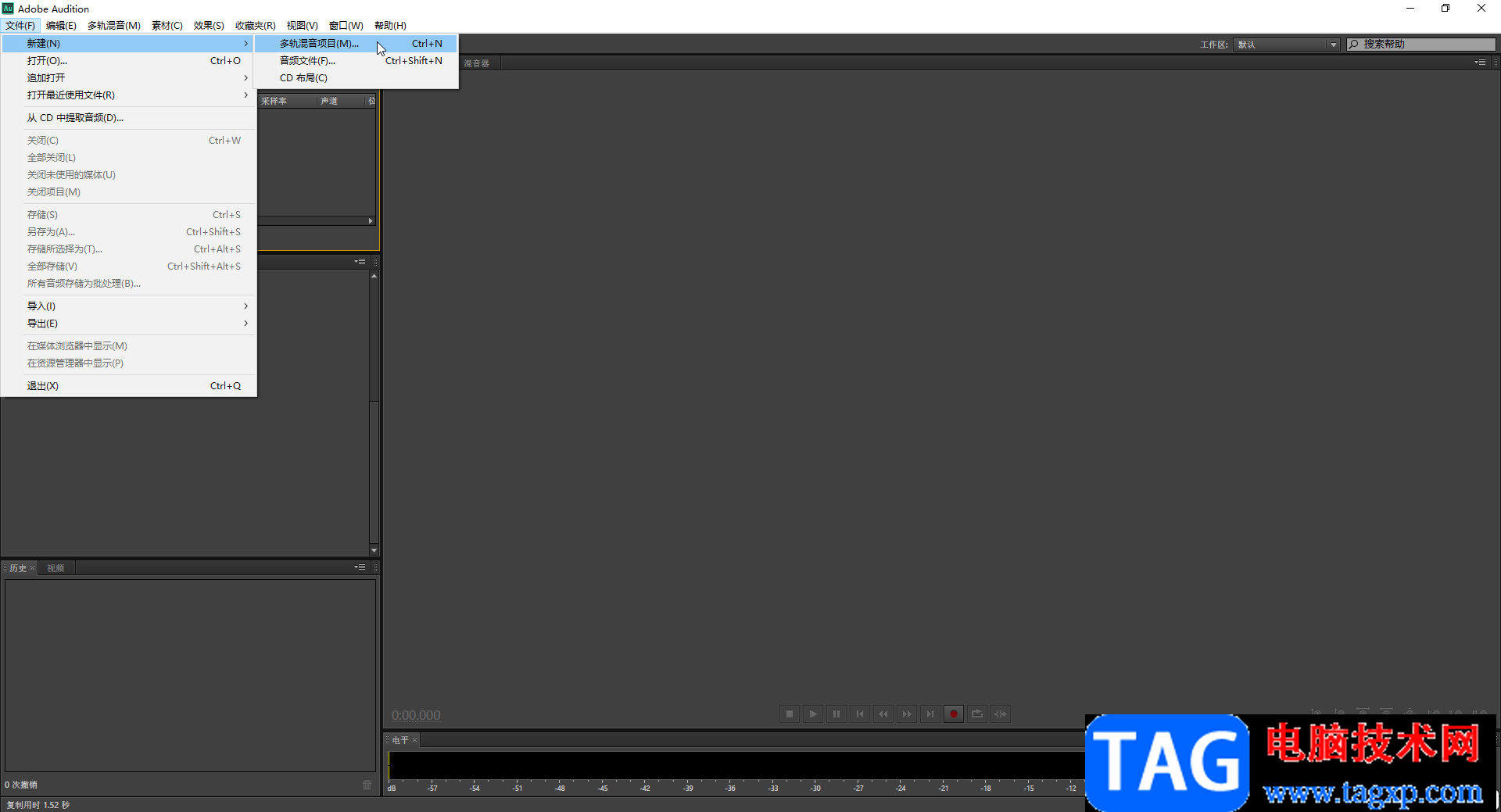1501x812 pixels.
Task: Clear history with the trash icon
Action: 367,785
